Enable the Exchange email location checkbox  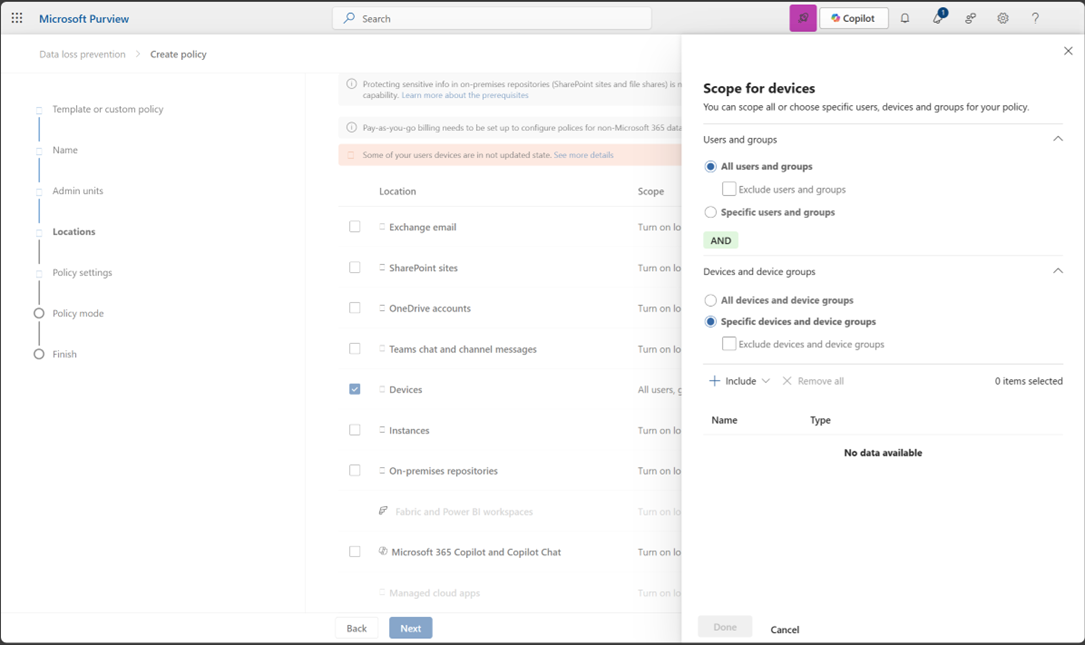[355, 226]
